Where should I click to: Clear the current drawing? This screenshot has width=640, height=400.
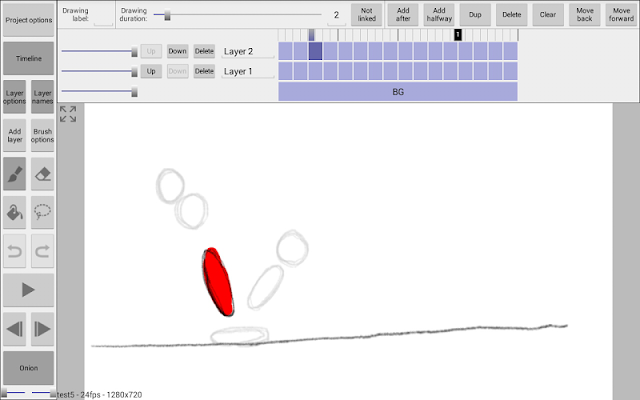[x=548, y=15]
